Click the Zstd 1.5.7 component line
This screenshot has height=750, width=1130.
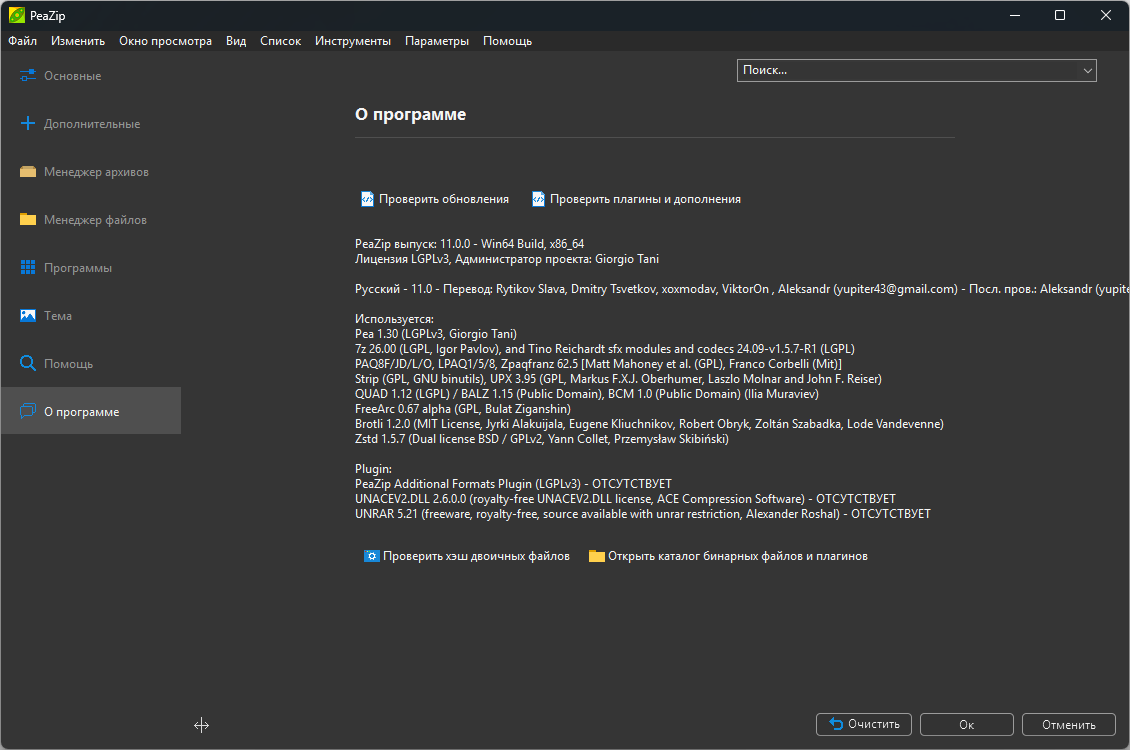coord(541,439)
